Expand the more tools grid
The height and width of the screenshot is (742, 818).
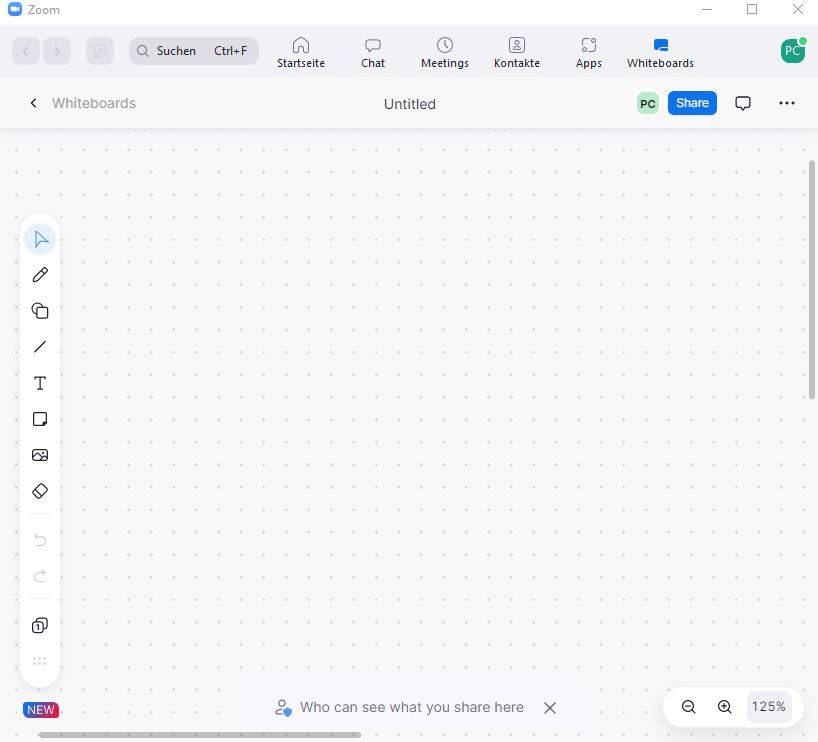40,660
